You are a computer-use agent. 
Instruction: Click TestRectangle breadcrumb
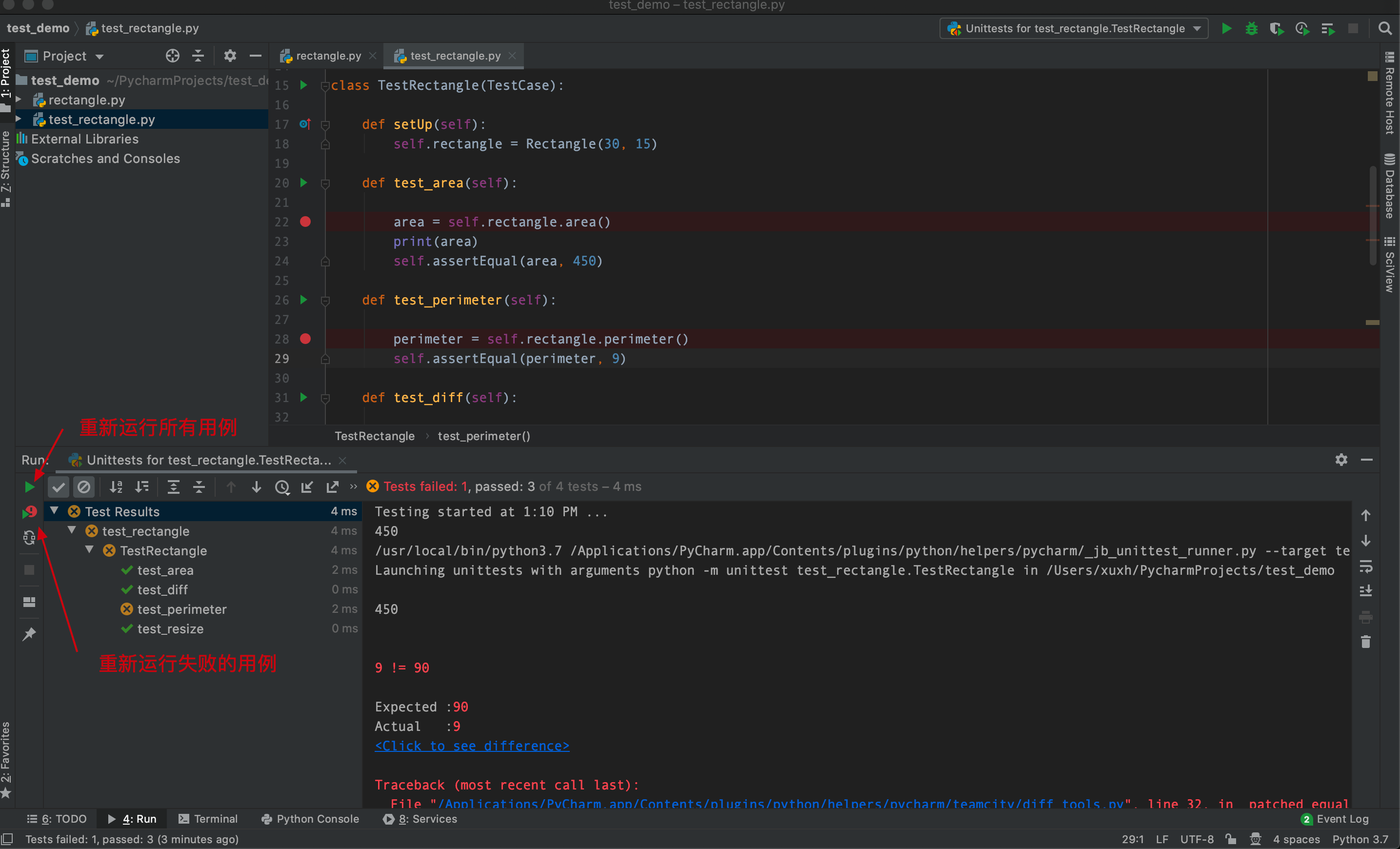[375, 436]
